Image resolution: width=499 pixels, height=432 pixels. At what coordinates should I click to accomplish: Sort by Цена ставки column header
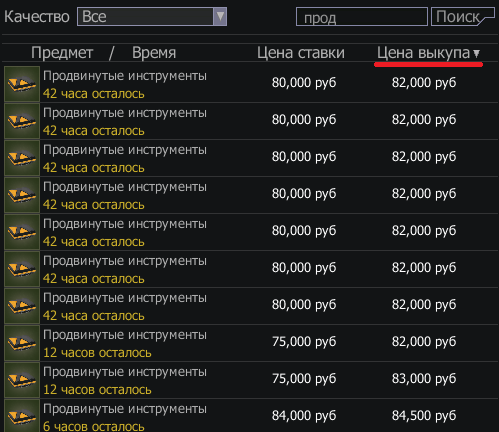[x=301, y=53]
